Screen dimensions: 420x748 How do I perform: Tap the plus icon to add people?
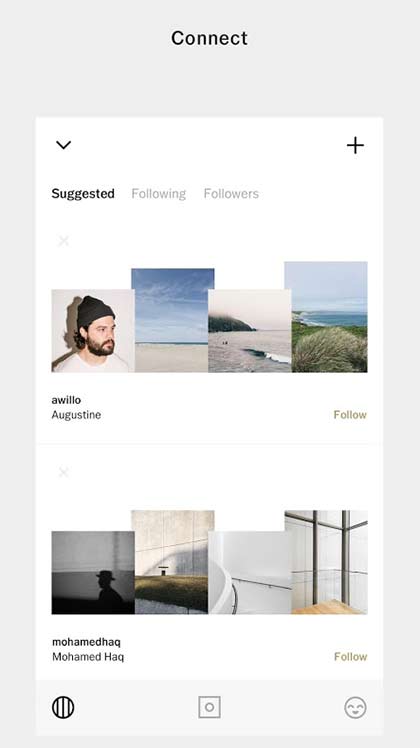pos(355,145)
